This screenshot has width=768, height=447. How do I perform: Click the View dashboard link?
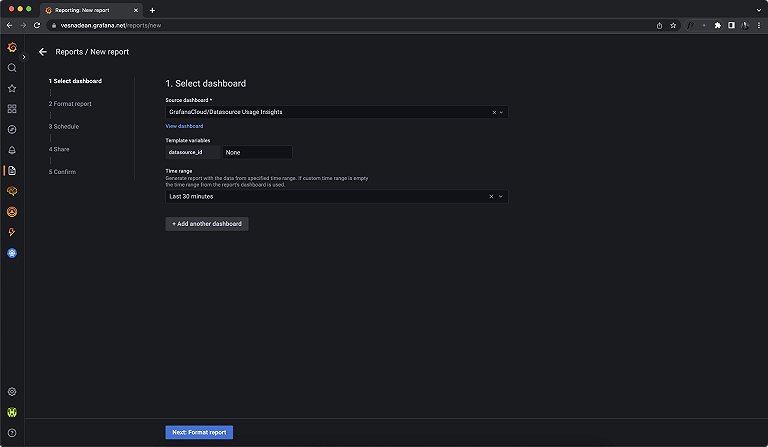tap(184, 126)
